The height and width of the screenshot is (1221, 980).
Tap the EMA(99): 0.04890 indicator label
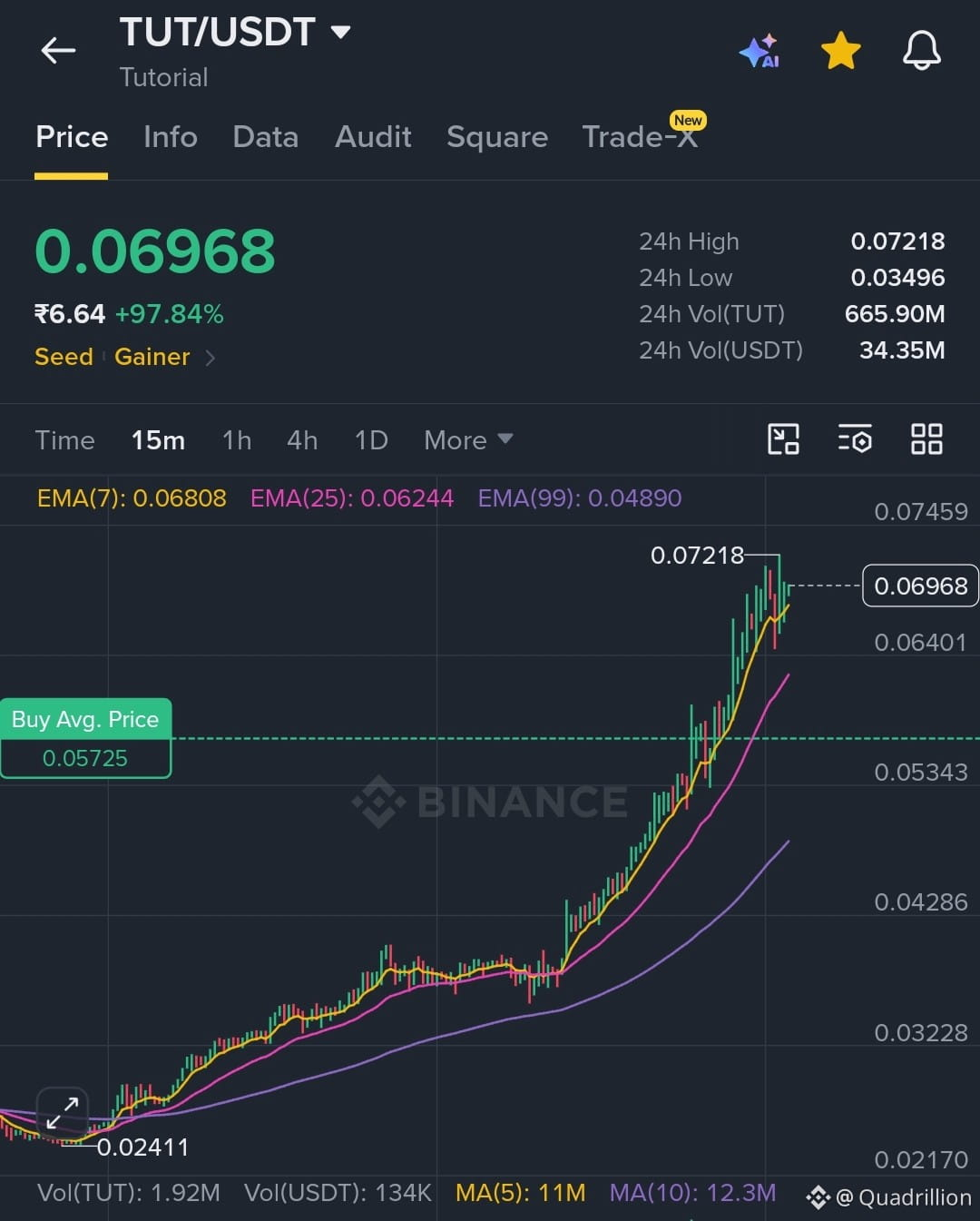(580, 498)
